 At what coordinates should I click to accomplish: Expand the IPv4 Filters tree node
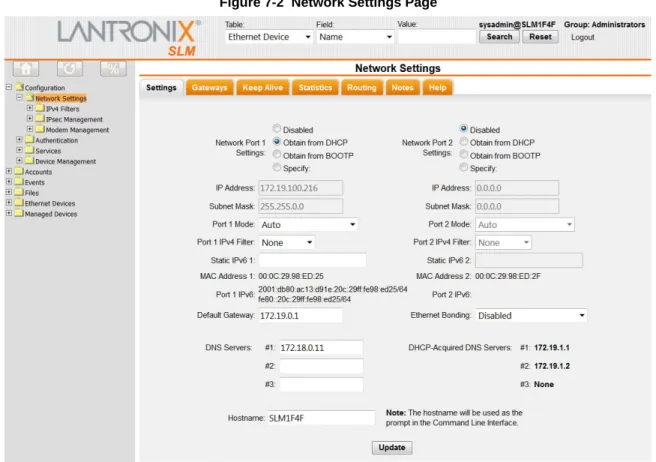coord(30,108)
